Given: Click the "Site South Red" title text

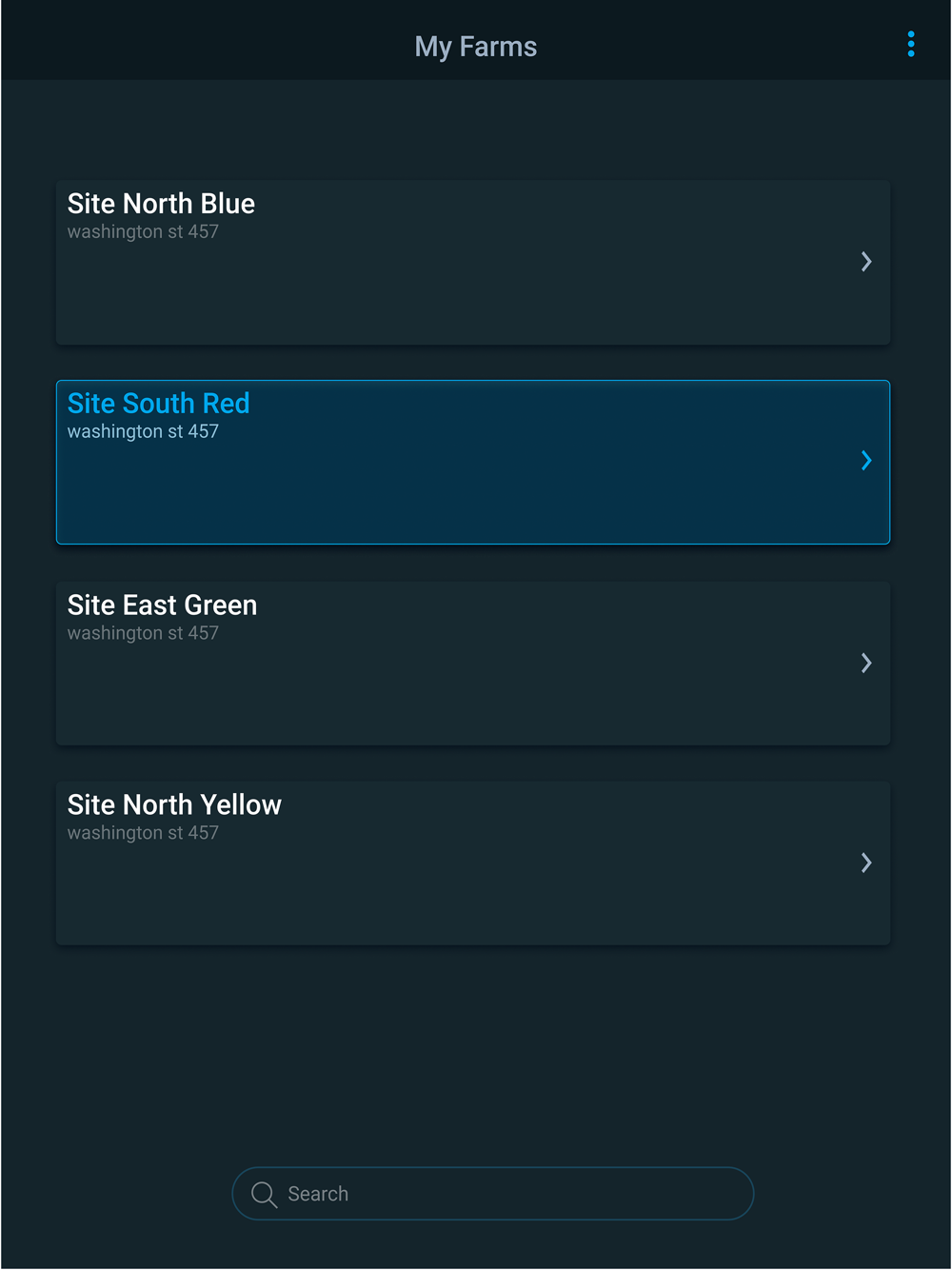Looking at the screenshot, I should [x=158, y=404].
